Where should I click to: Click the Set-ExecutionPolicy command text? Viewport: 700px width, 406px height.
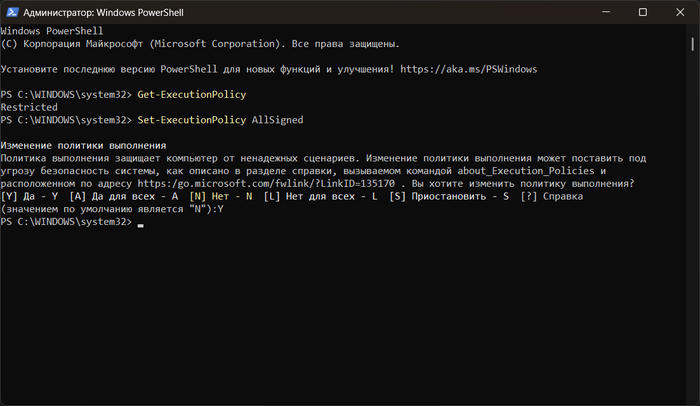(191, 120)
